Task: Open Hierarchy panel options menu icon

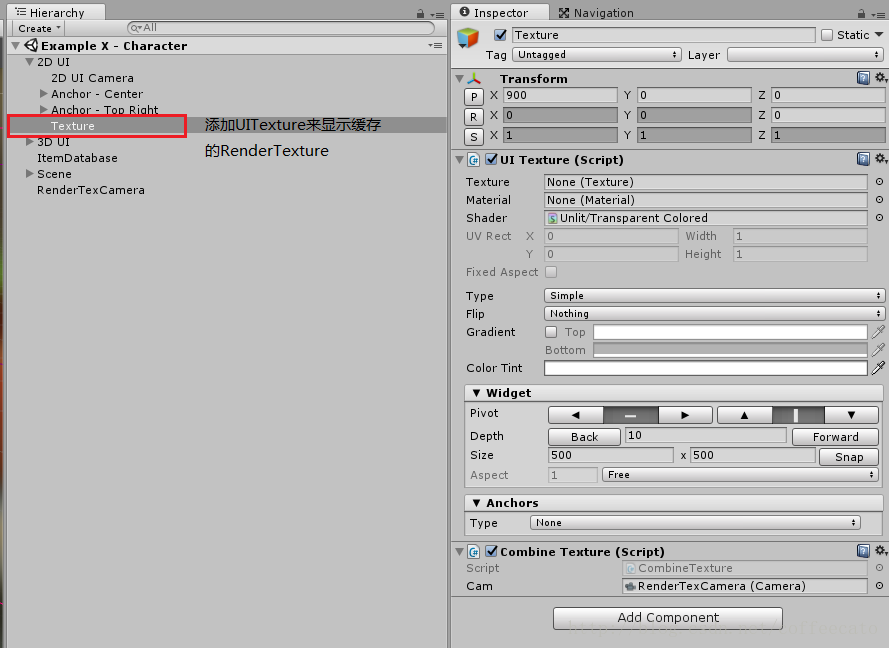Action: coord(437,15)
